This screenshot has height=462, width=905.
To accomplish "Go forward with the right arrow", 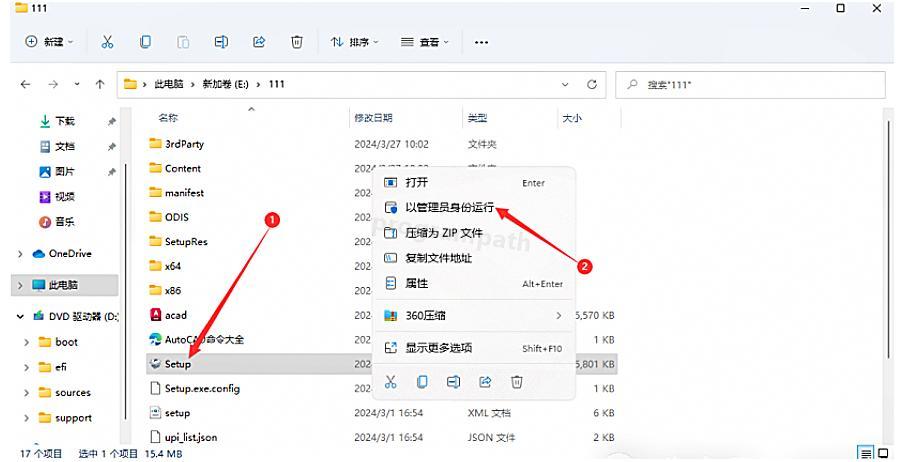I will tap(53, 84).
